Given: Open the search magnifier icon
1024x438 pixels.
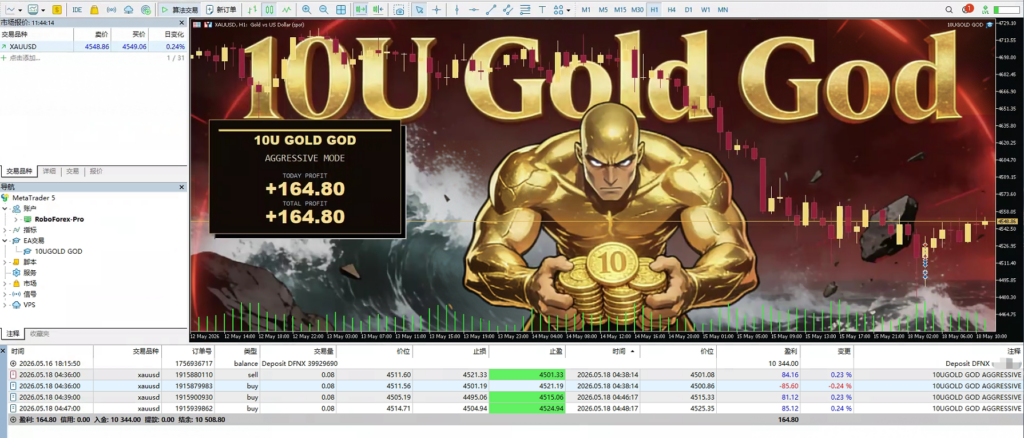Looking at the screenshot, I should [950, 10].
